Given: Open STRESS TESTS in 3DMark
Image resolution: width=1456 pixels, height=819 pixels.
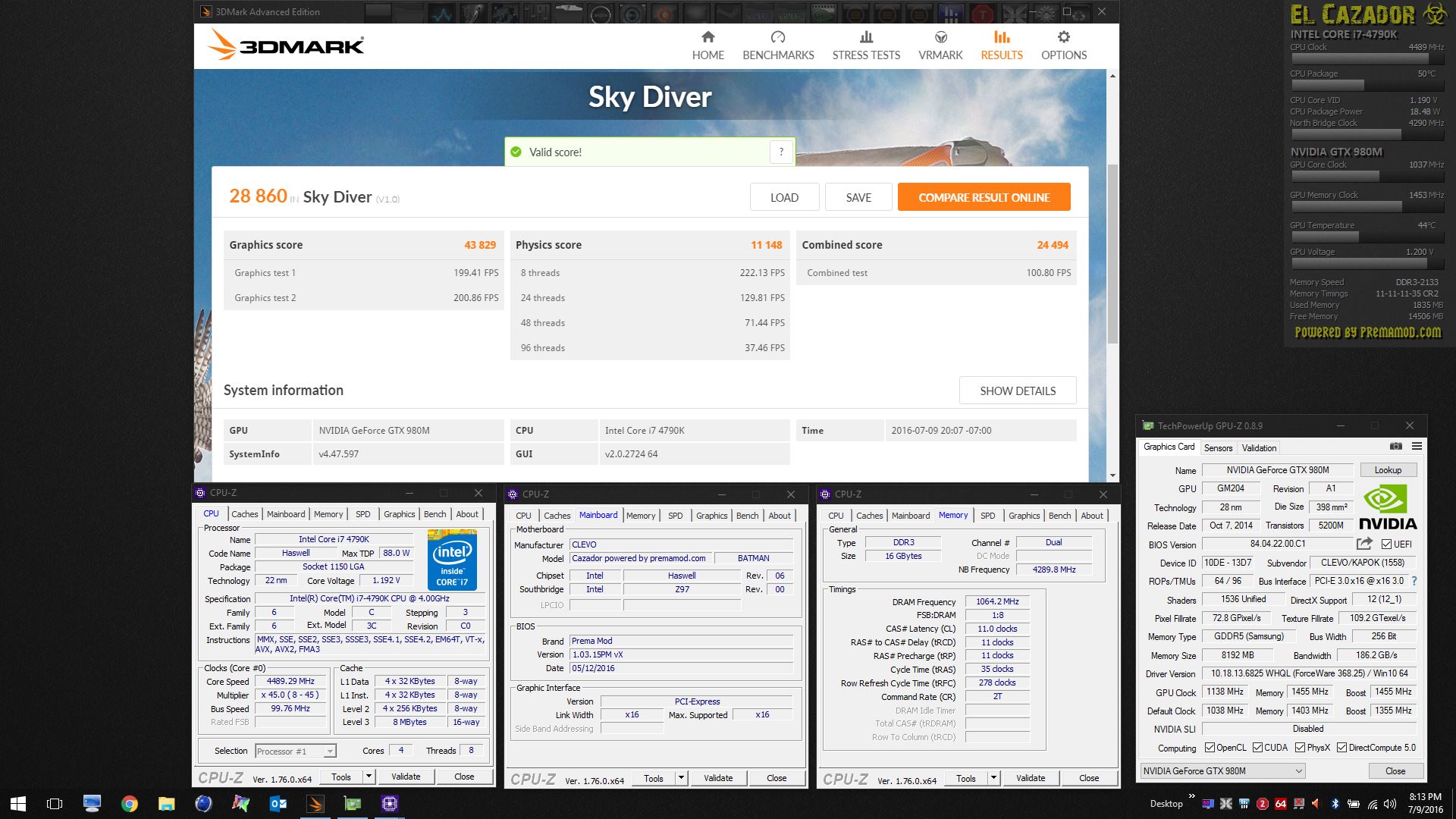Looking at the screenshot, I should (x=866, y=45).
